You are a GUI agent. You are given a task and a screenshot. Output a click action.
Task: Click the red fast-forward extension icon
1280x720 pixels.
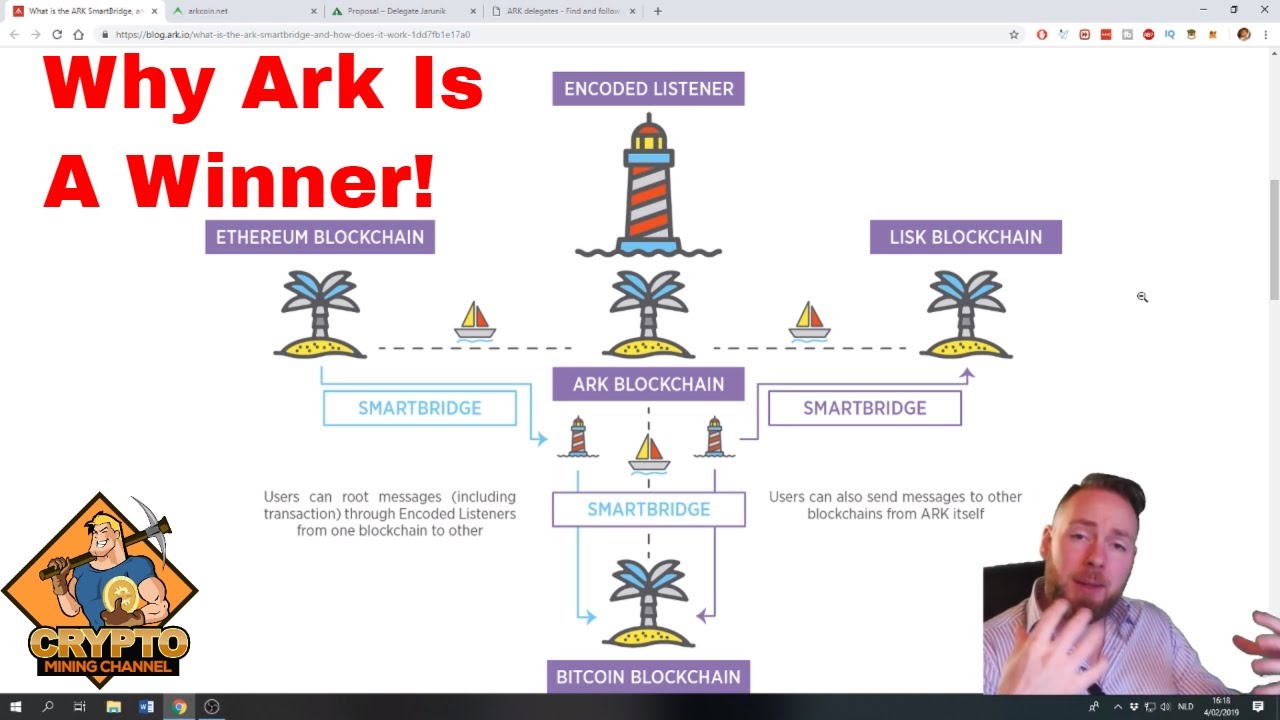[1085, 34]
